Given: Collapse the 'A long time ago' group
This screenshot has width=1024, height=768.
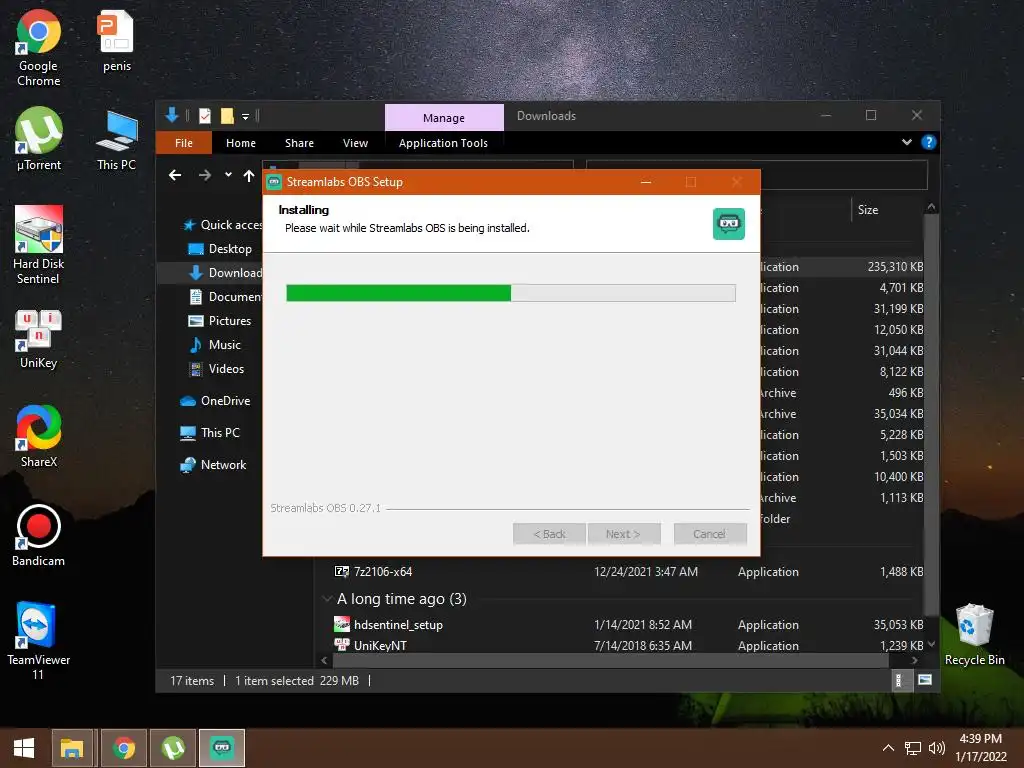Looking at the screenshot, I should point(327,599).
